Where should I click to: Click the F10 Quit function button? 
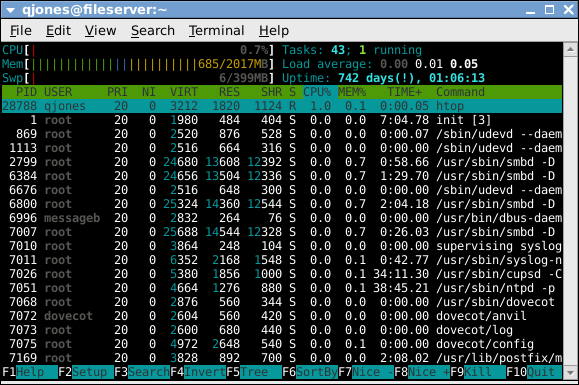[x=534, y=372]
